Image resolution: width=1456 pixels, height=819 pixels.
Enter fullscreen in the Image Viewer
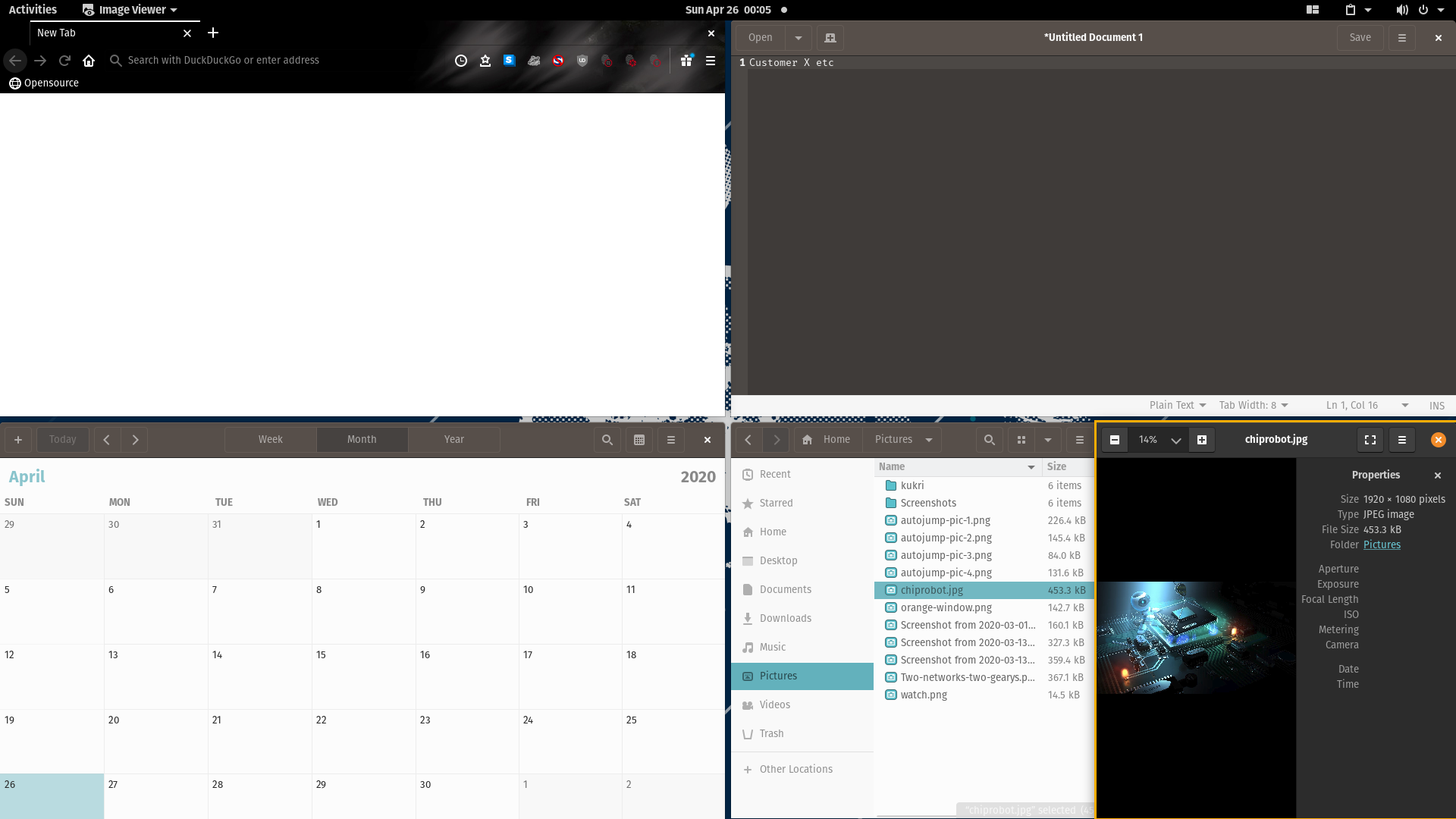click(x=1370, y=440)
